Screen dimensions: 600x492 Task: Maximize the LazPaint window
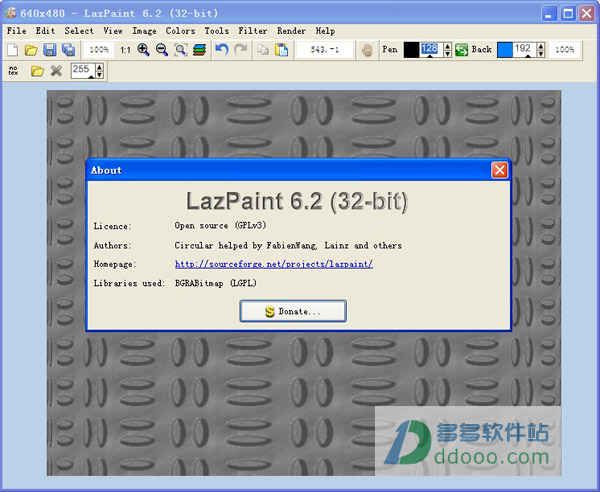(568, 14)
